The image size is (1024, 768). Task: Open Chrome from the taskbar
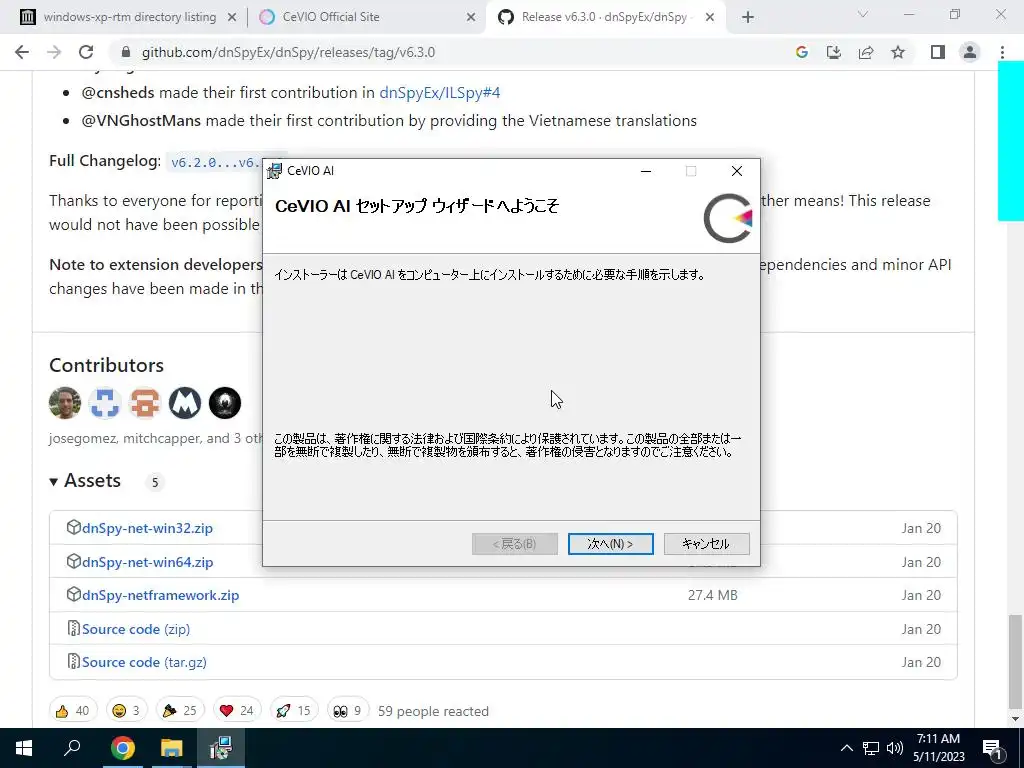coord(122,748)
